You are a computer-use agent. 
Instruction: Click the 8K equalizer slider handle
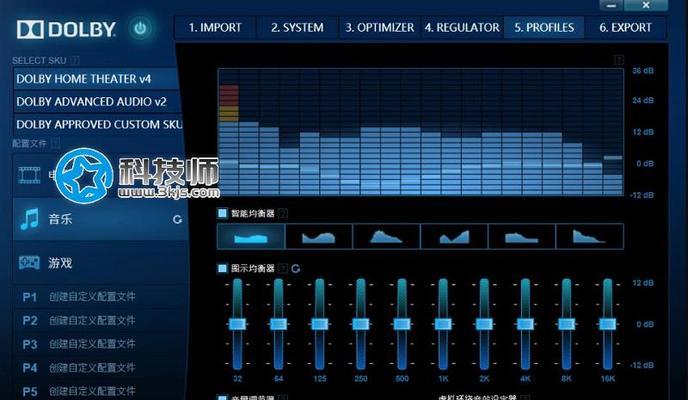coord(566,324)
